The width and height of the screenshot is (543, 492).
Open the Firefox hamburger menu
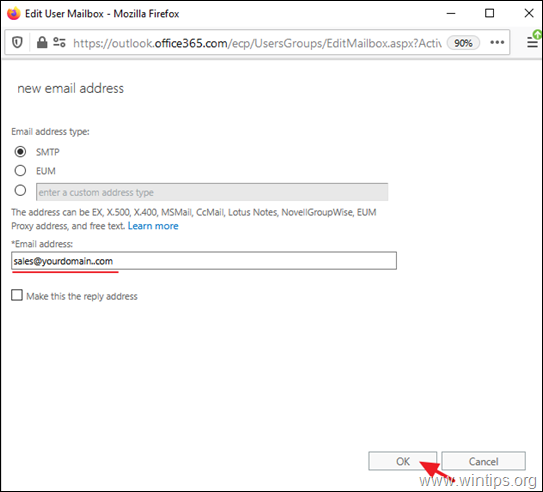[x=532, y=43]
